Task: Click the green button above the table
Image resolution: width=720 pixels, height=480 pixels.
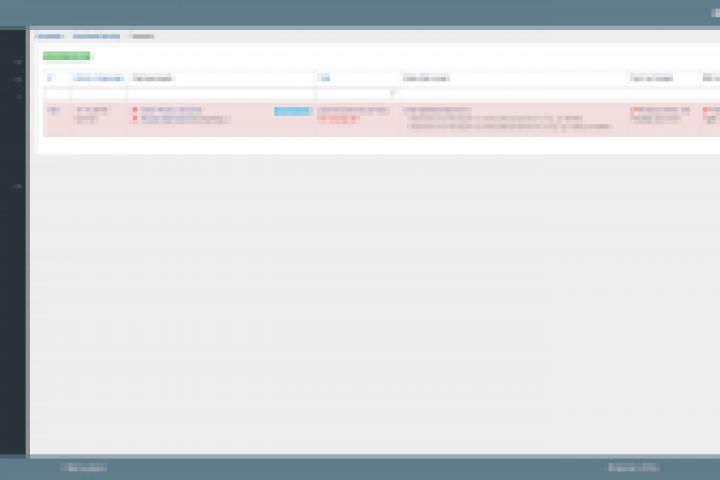Action: (67, 56)
